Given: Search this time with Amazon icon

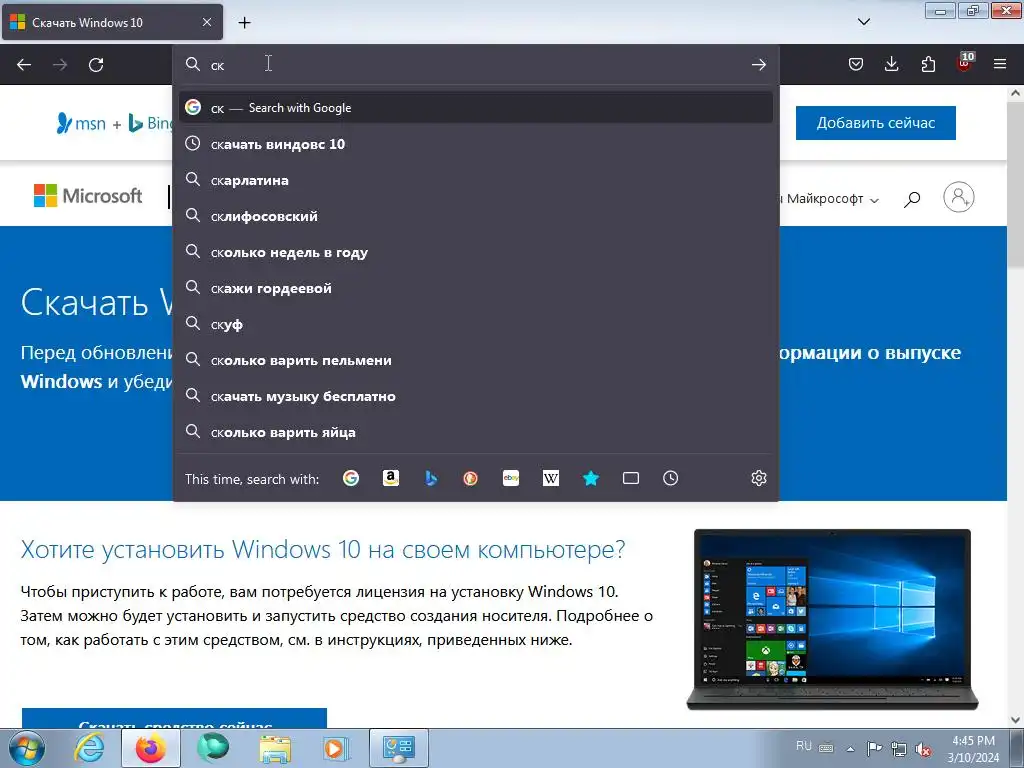Looking at the screenshot, I should (x=391, y=478).
